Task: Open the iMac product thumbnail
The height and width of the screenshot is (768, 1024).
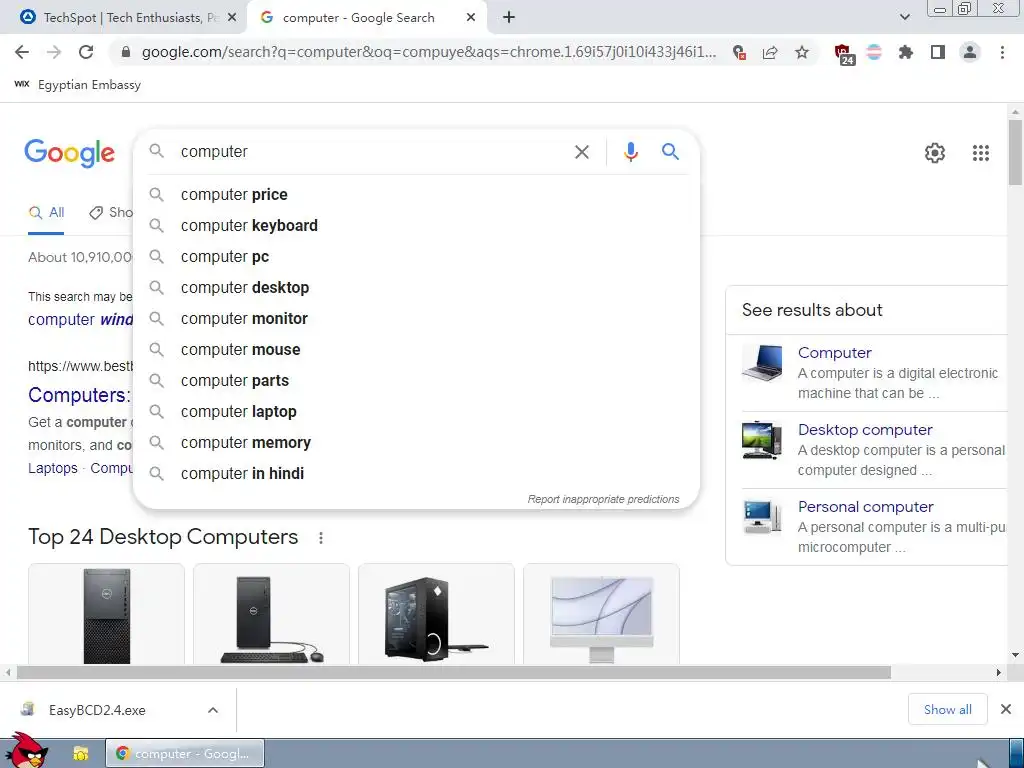Action: pos(601,615)
